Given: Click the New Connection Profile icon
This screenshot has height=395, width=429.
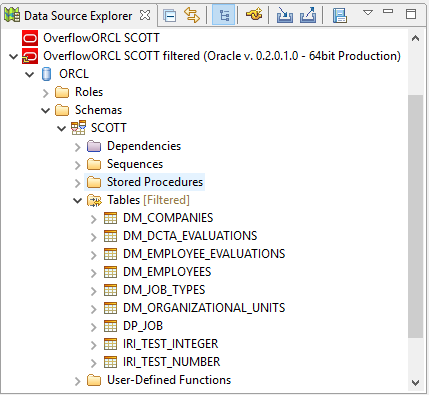Looking at the screenshot, I should (x=254, y=15).
